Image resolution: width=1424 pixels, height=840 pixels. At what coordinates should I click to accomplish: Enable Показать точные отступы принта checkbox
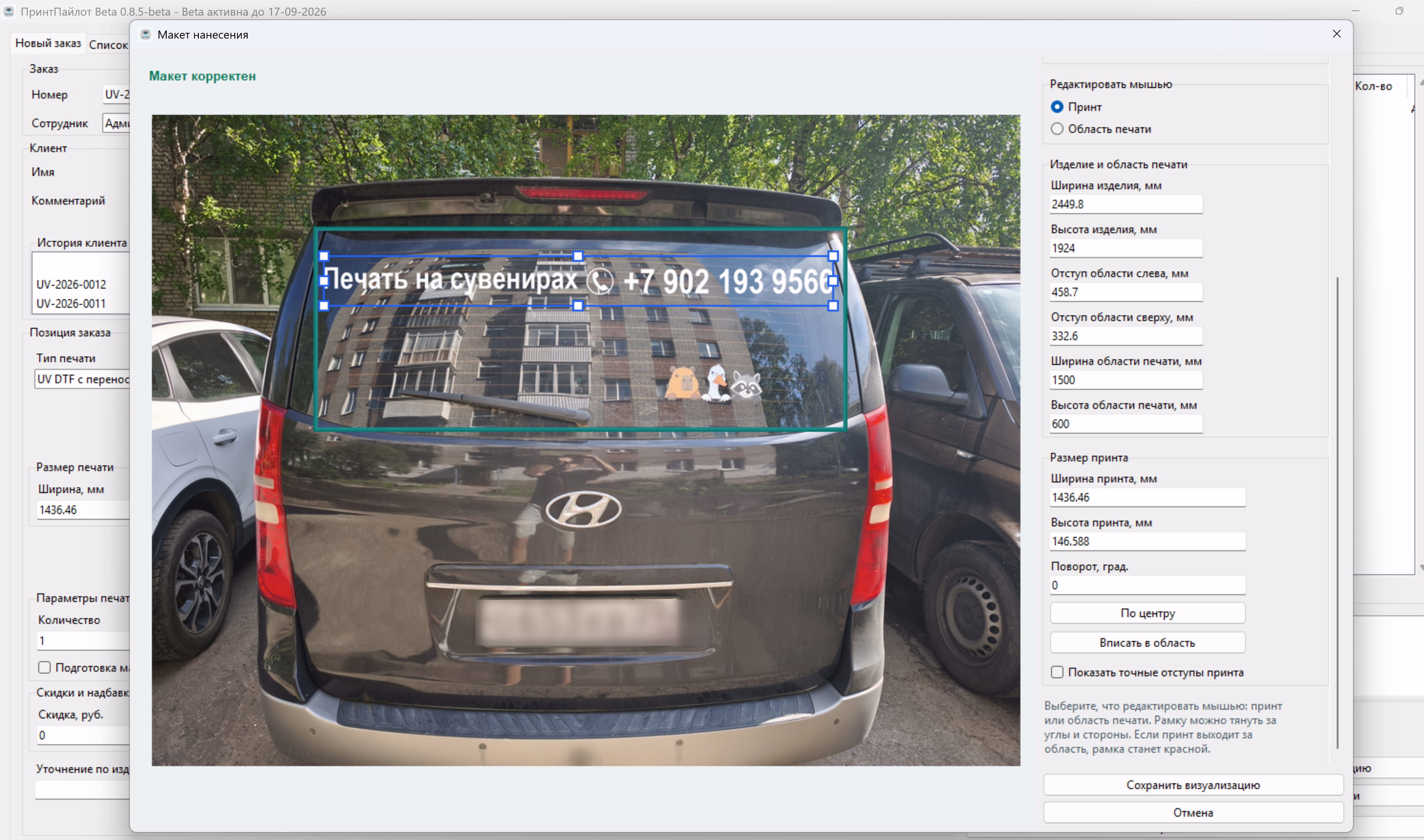[1056, 672]
